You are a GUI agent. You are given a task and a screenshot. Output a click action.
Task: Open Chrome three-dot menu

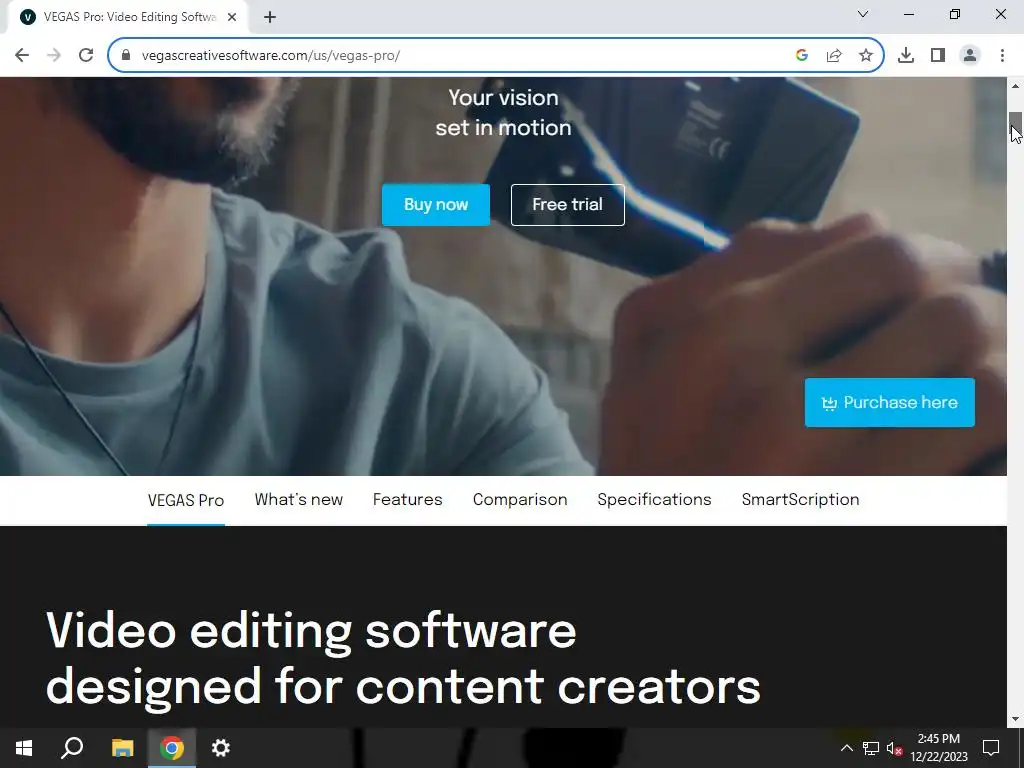(1002, 56)
